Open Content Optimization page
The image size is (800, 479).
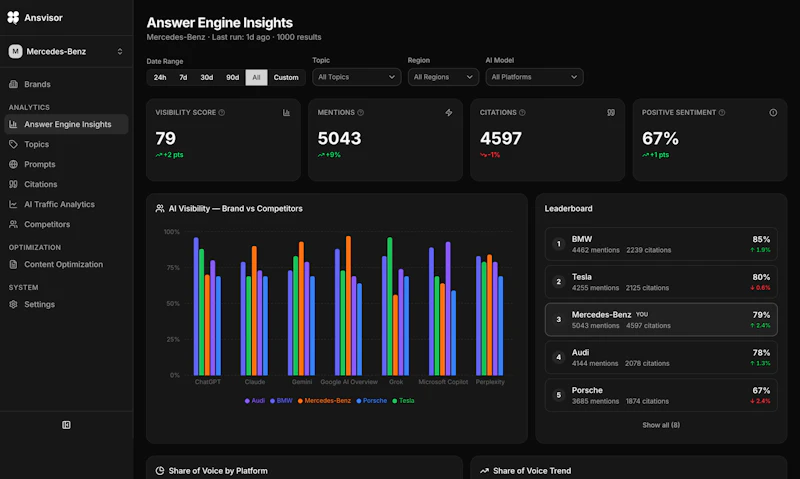click(66, 264)
